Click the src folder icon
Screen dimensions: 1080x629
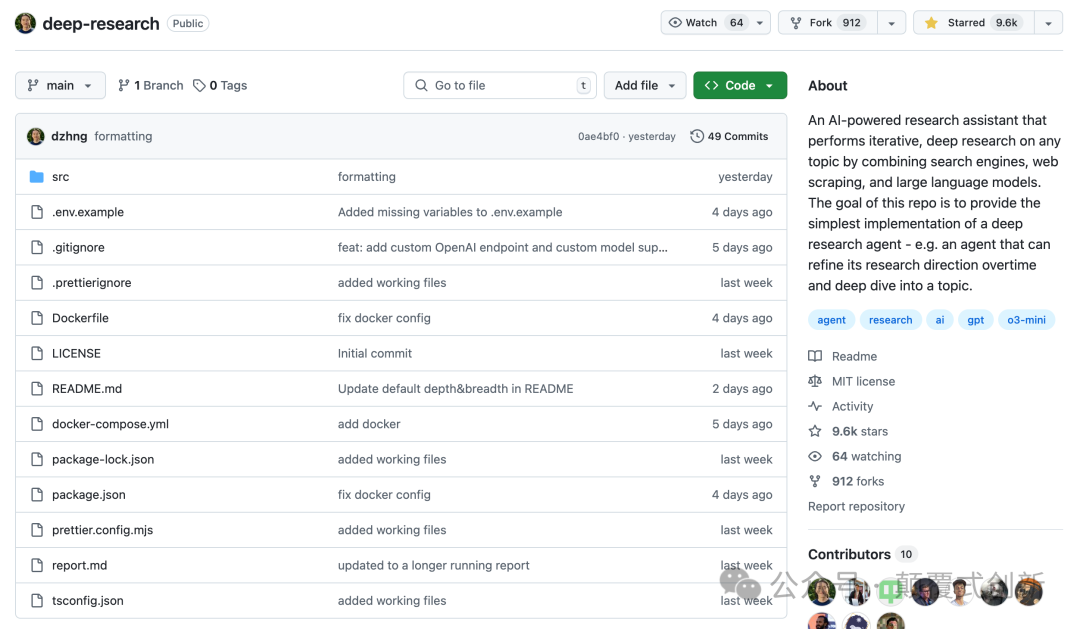coord(37,177)
